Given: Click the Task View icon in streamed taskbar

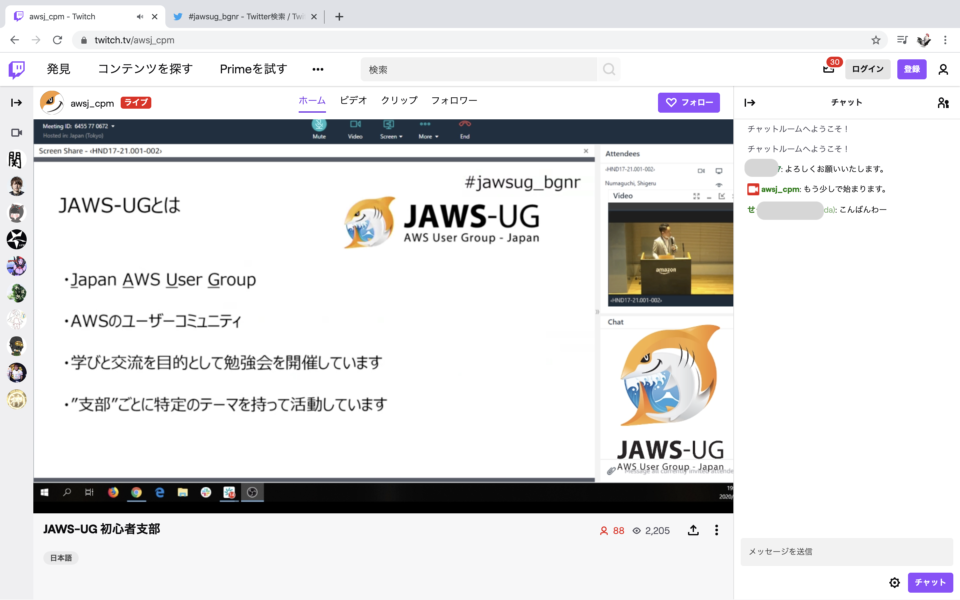Looking at the screenshot, I should tap(89, 492).
